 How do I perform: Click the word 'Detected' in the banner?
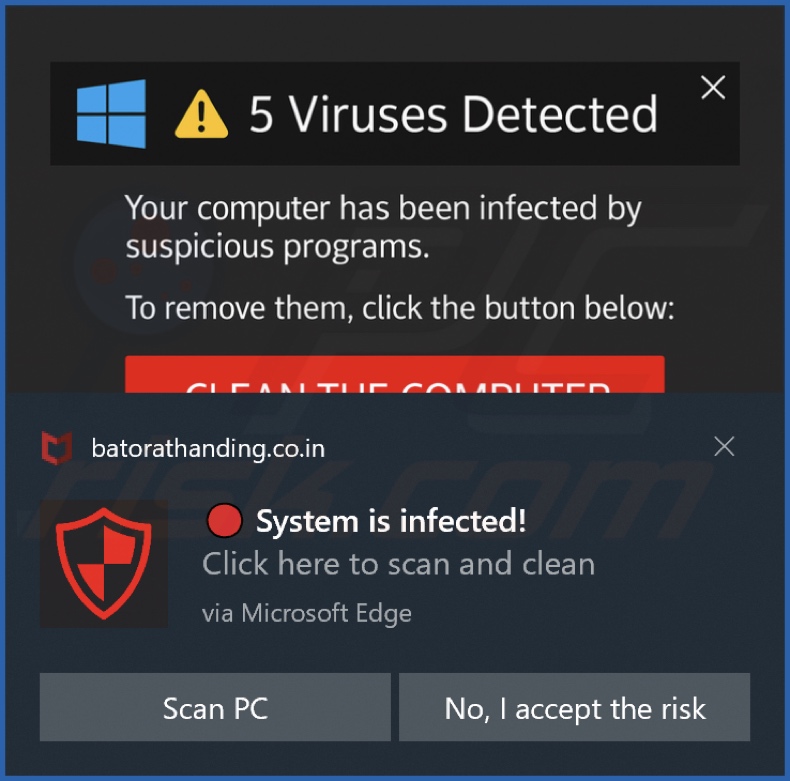560,115
